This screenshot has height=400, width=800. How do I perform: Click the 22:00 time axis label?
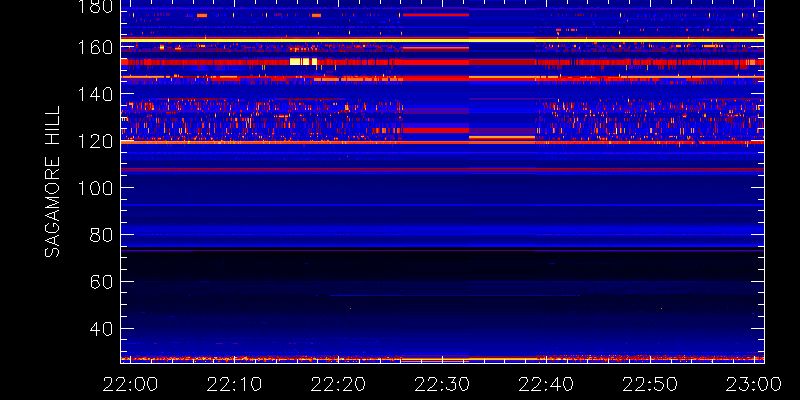click(x=129, y=384)
